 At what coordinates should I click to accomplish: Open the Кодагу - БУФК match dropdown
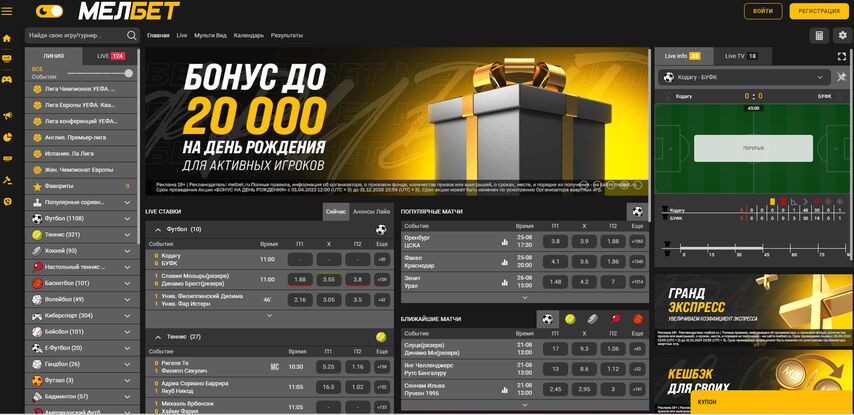point(743,77)
